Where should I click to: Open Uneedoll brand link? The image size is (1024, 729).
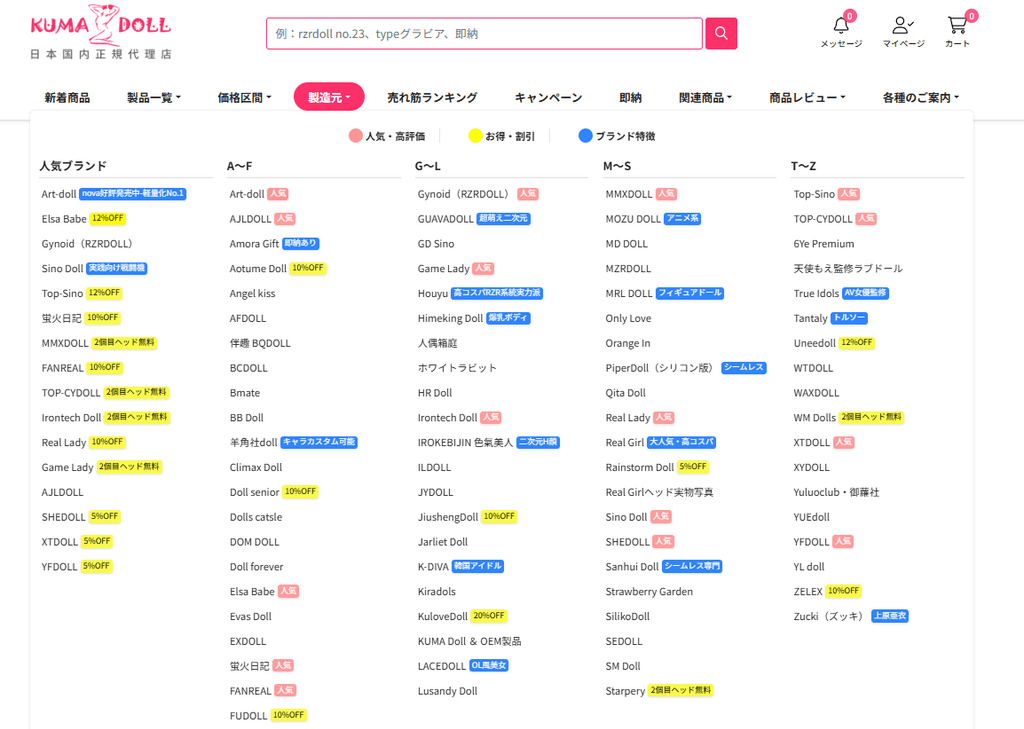814,343
